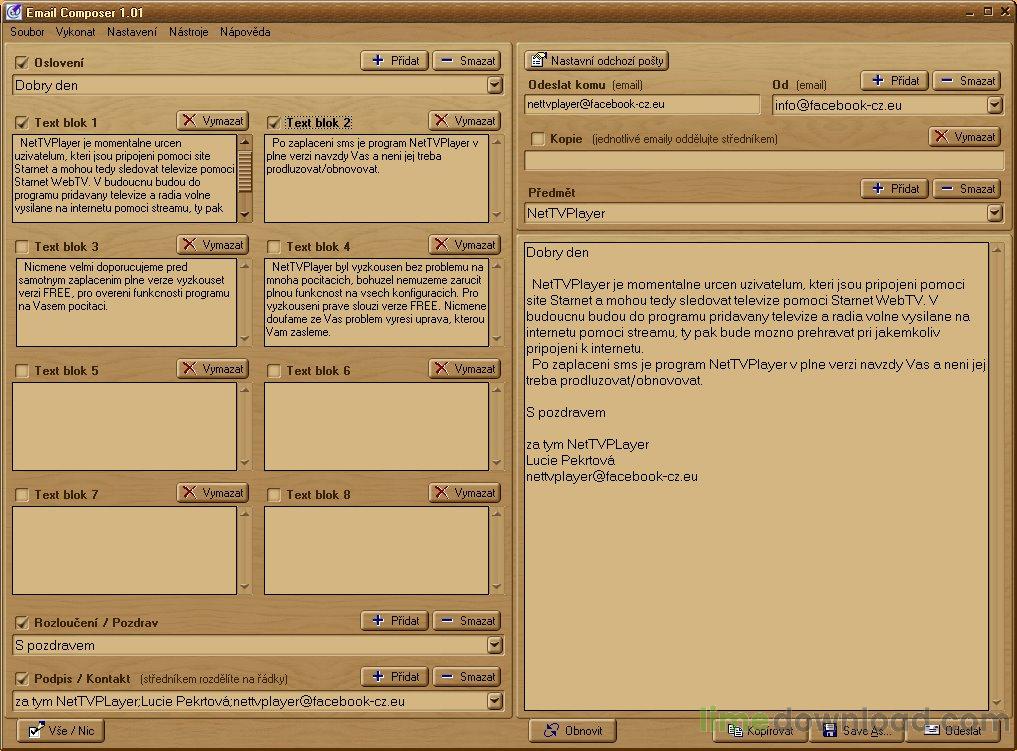This screenshot has height=751, width=1017.
Task: Click Smazat for Rozloučení / Pozdrav
Action: click(x=467, y=621)
